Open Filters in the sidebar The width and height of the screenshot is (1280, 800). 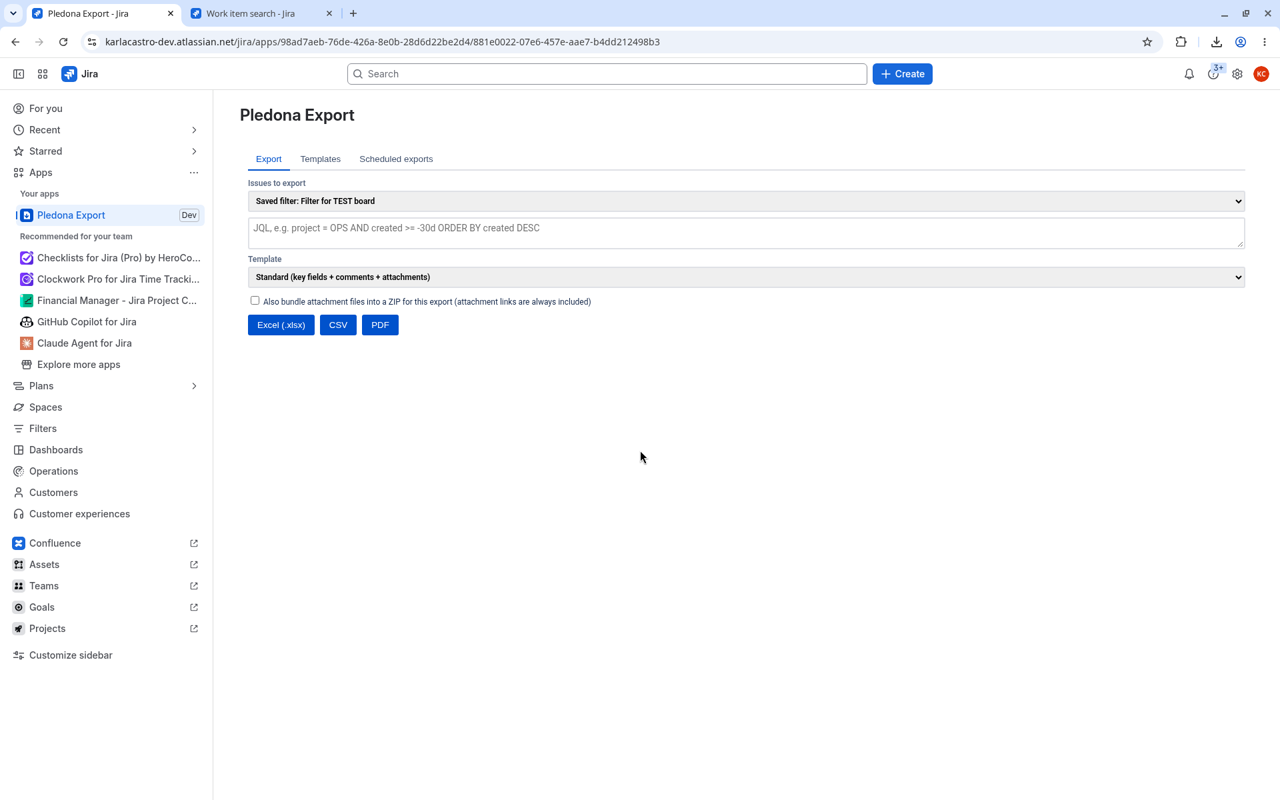click(x=105, y=428)
